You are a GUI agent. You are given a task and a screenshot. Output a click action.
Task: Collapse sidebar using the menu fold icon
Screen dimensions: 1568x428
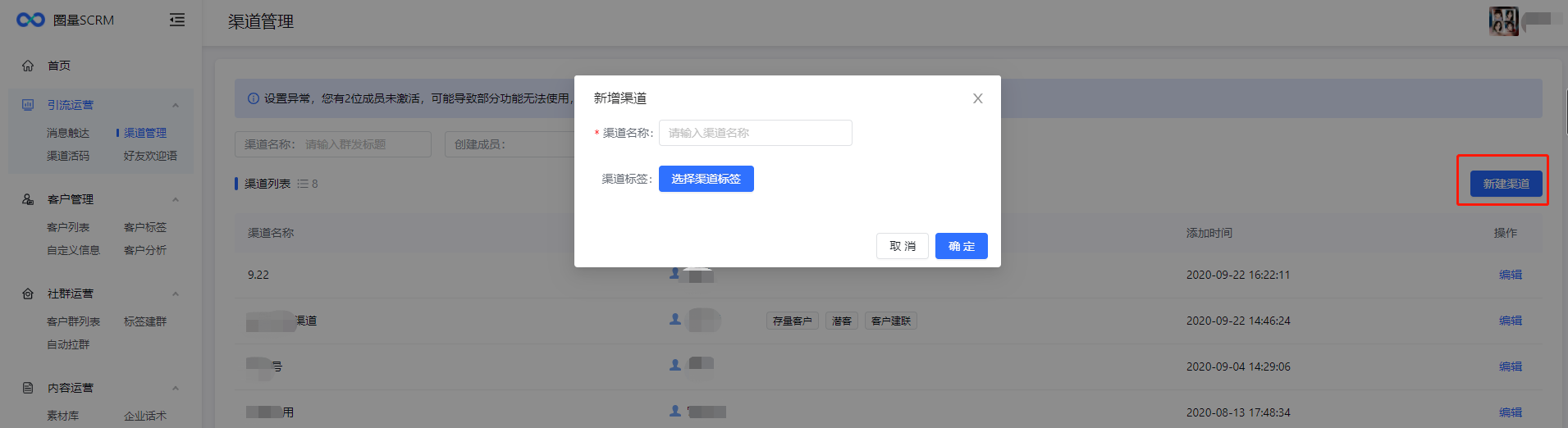tap(176, 20)
